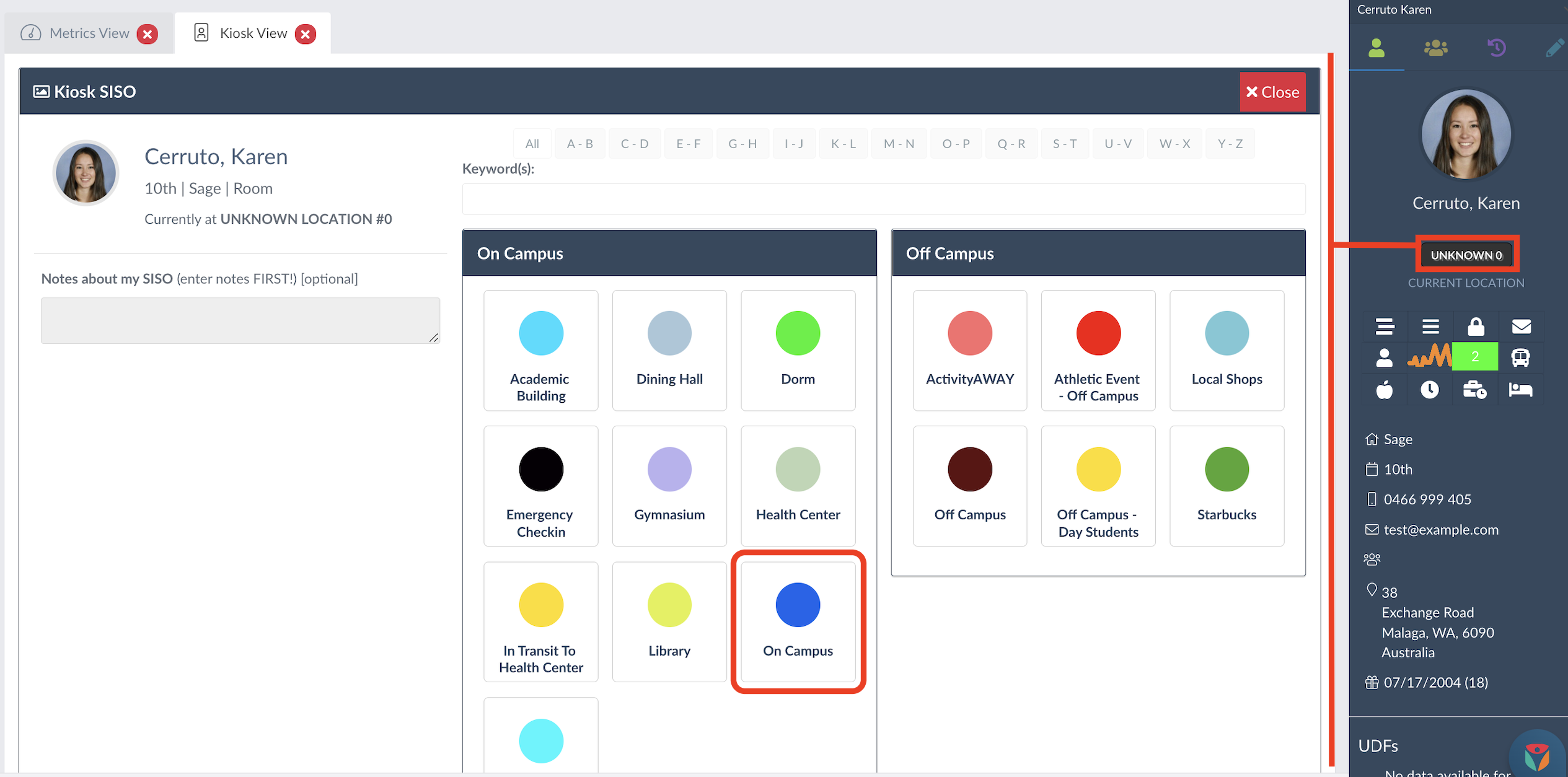
Task: Select the apple icon in sidebar
Action: [x=1385, y=390]
